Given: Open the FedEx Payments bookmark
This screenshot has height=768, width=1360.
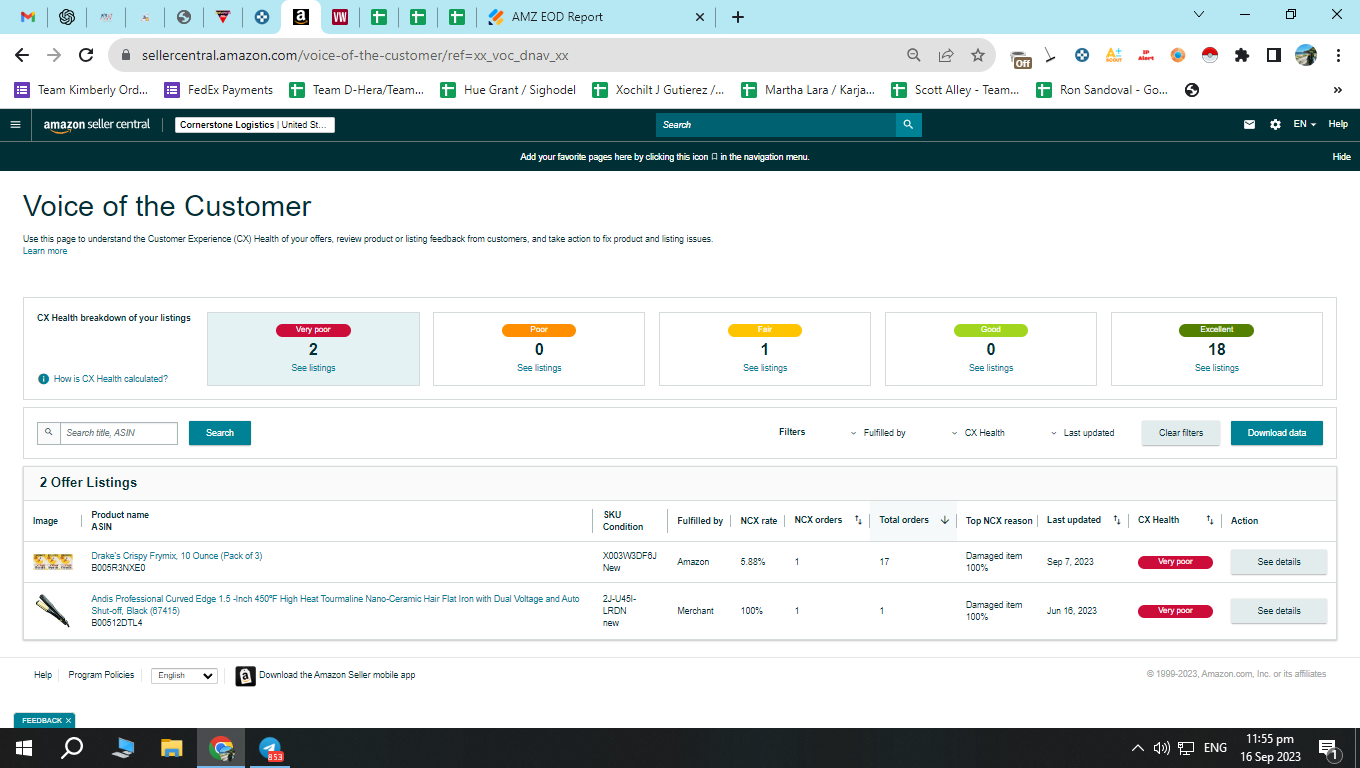Looking at the screenshot, I should 219,90.
